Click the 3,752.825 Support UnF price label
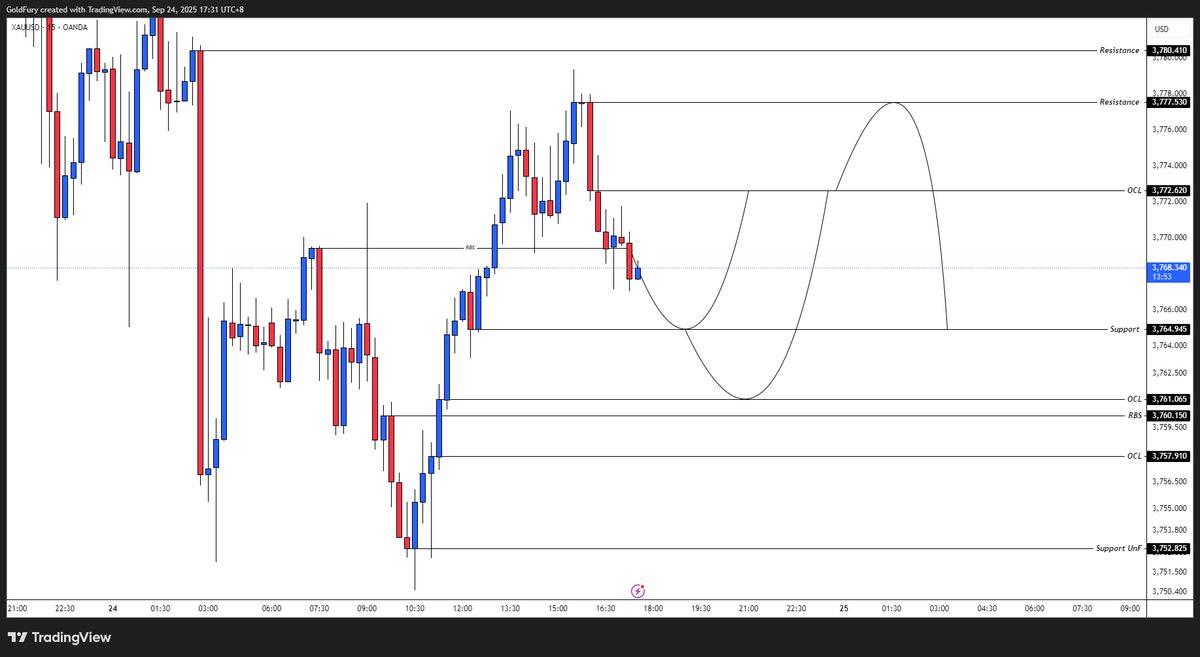The image size is (1200, 657). click(x=1168, y=548)
